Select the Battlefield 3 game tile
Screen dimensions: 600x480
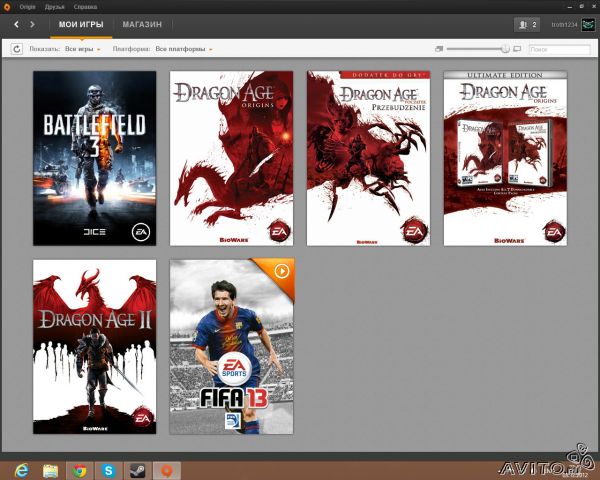click(x=95, y=158)
